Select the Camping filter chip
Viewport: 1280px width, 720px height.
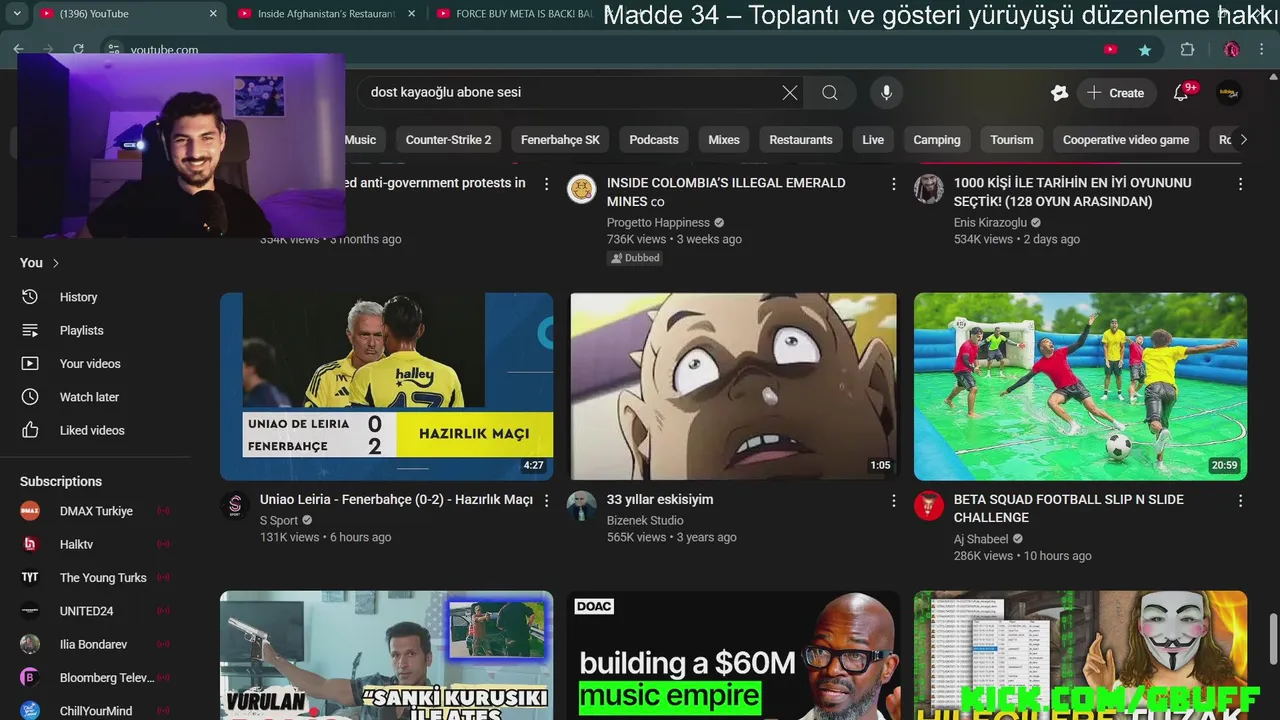(x=937, y=140)
